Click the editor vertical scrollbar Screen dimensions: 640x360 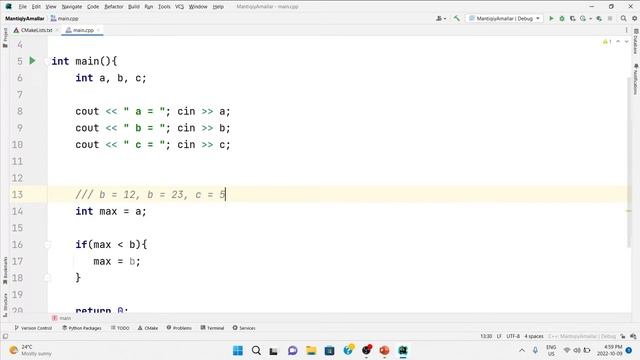click(629, 162)
